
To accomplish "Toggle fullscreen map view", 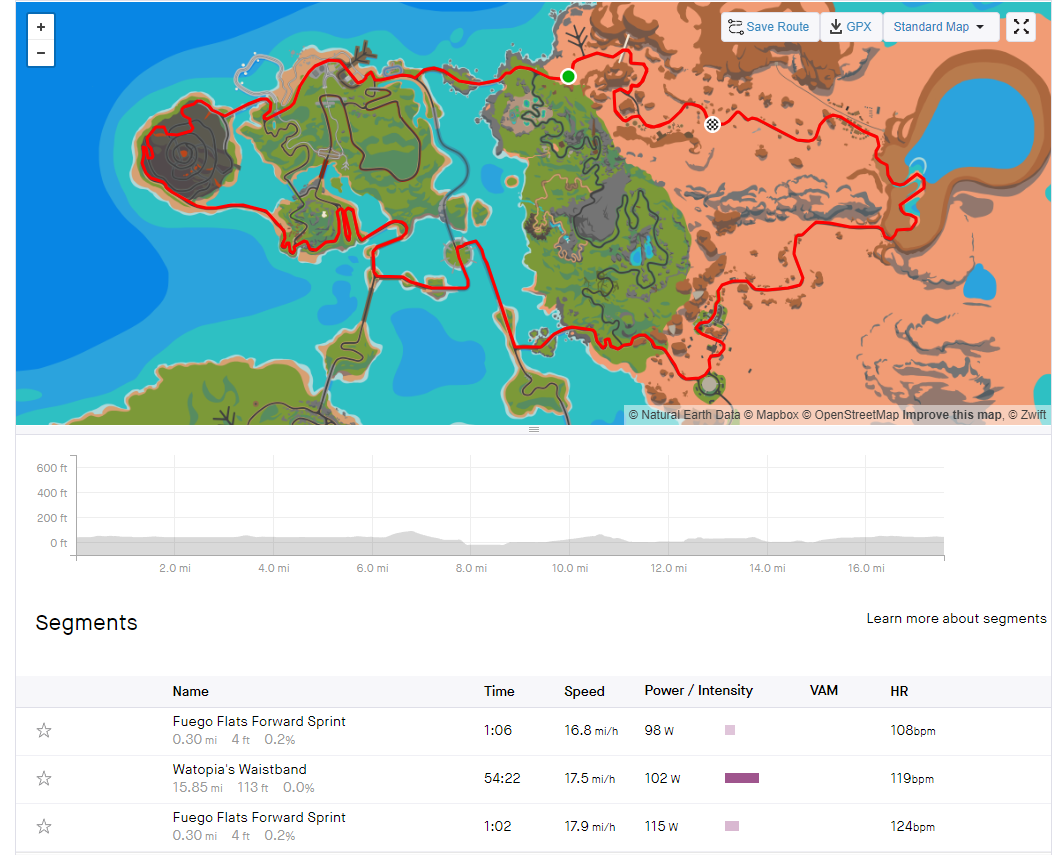I will coord(1021,27).
